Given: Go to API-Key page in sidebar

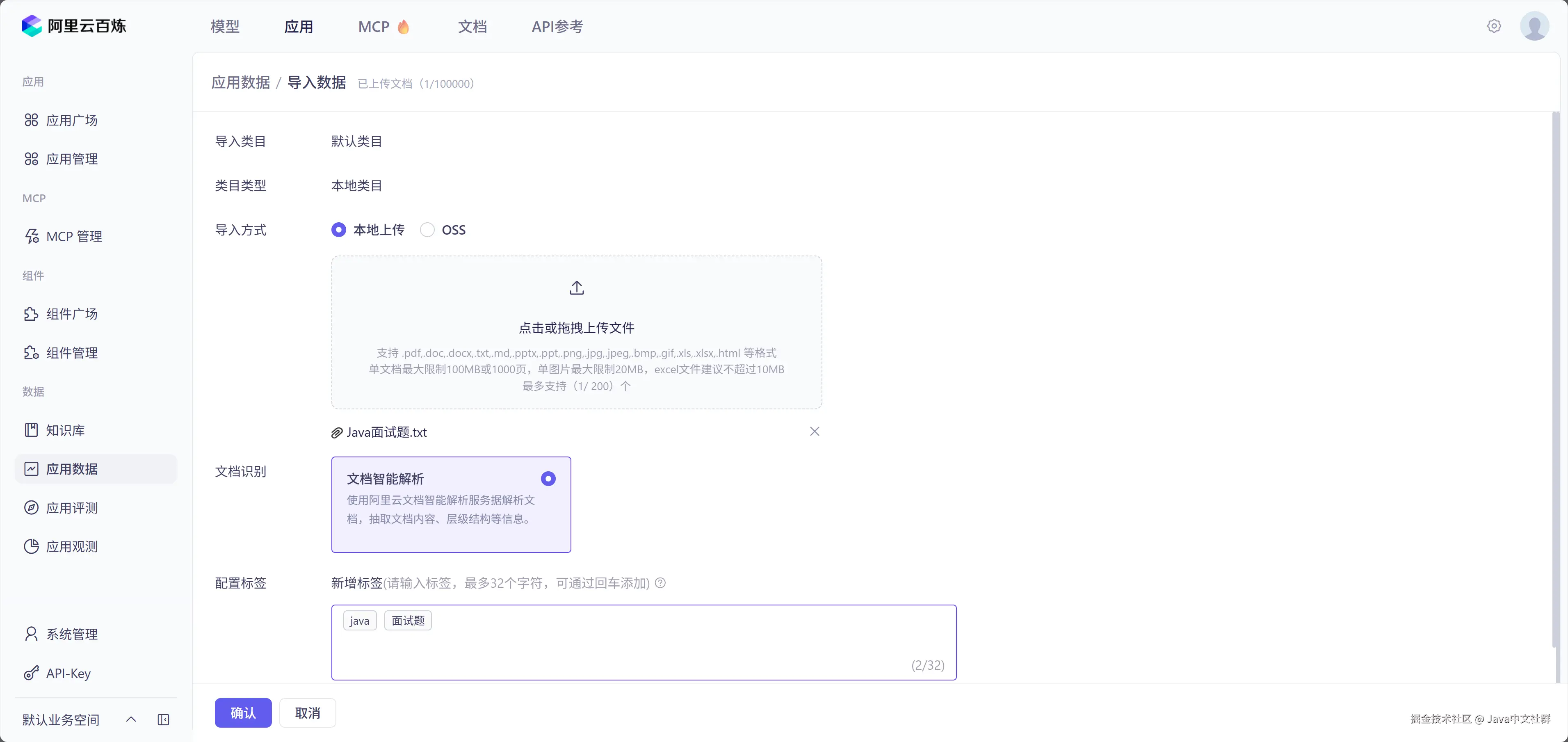Looking at the screenshot, I should [x=68, y=673].
